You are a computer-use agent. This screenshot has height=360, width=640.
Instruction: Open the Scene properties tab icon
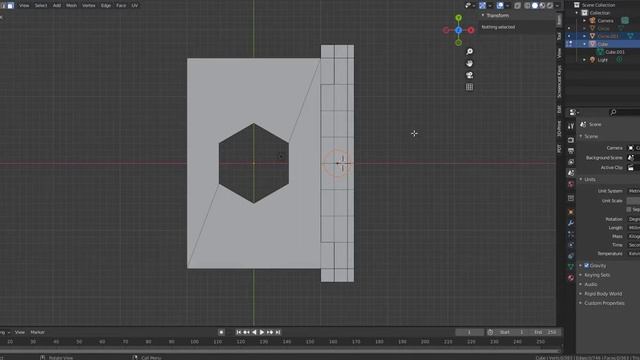coord(571,173)
